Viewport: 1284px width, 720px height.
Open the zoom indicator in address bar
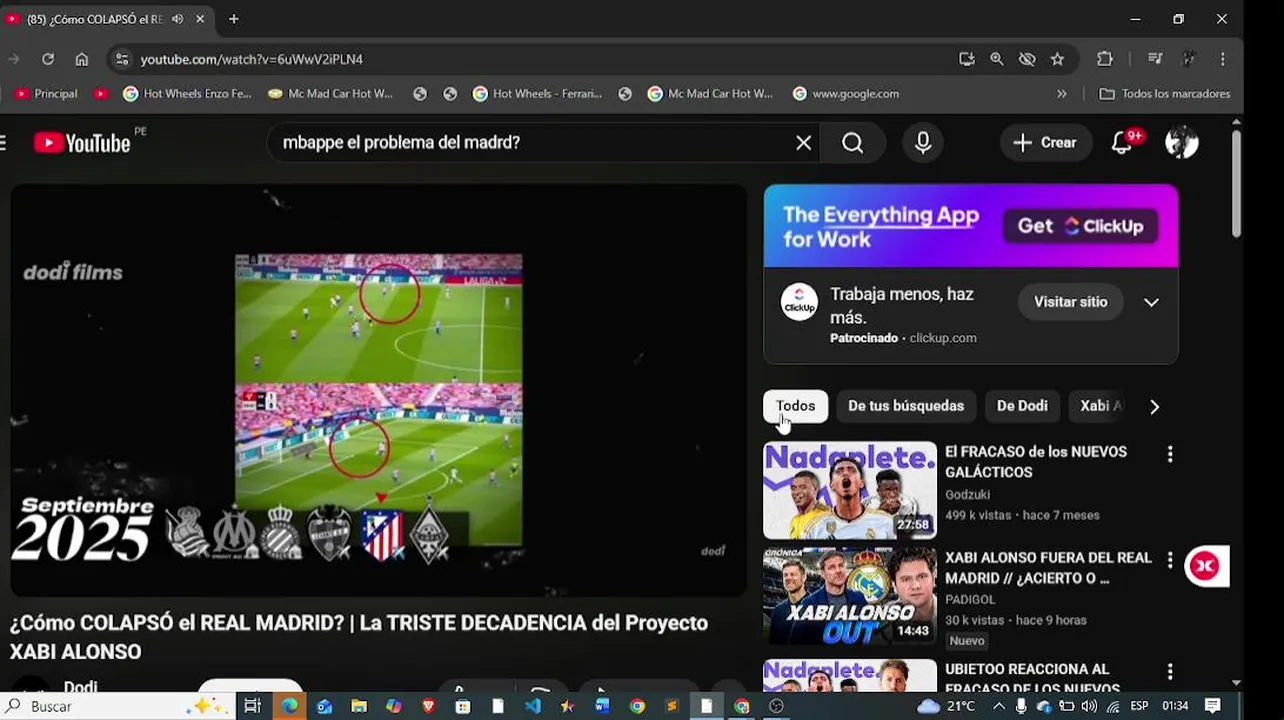tap(997, 59)
